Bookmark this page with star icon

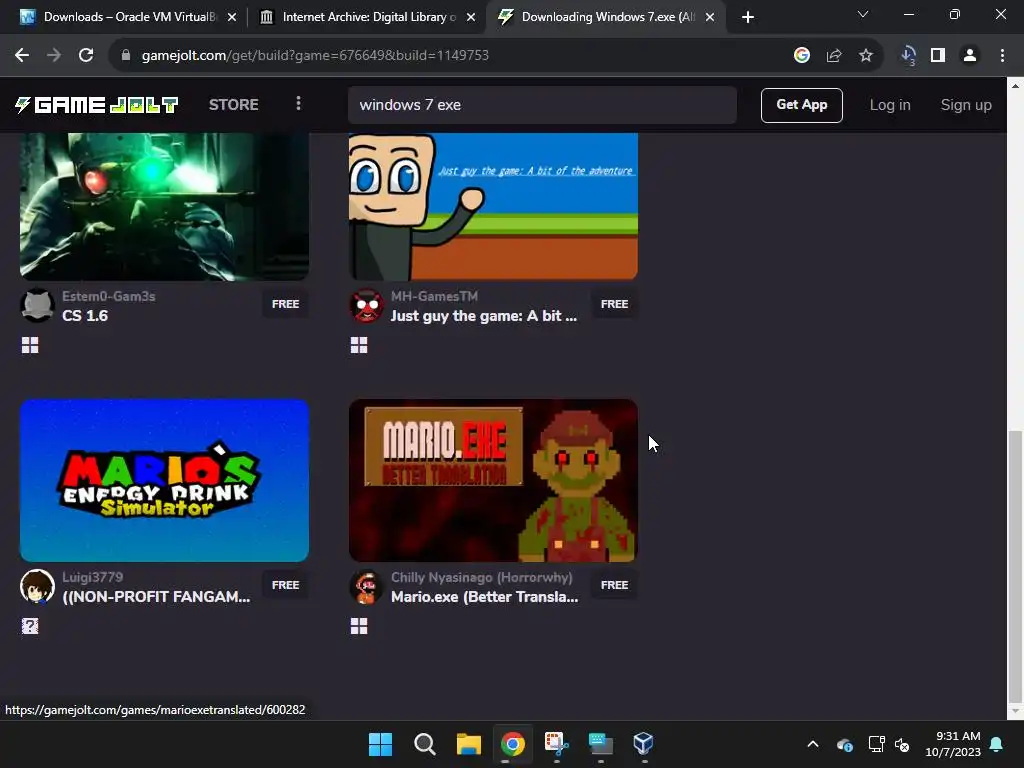(866, 56)
